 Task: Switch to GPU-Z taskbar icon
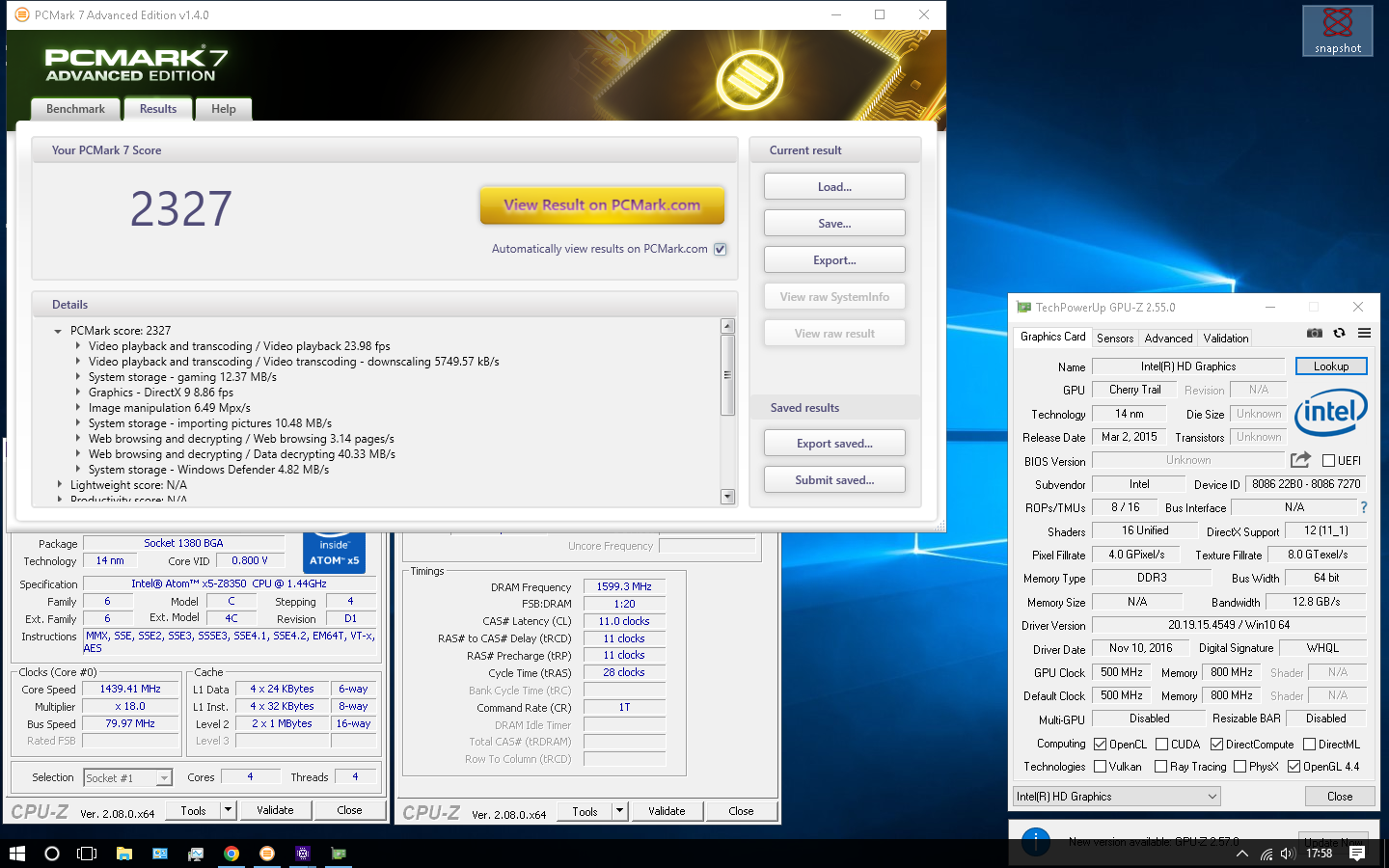coord(339,854)
